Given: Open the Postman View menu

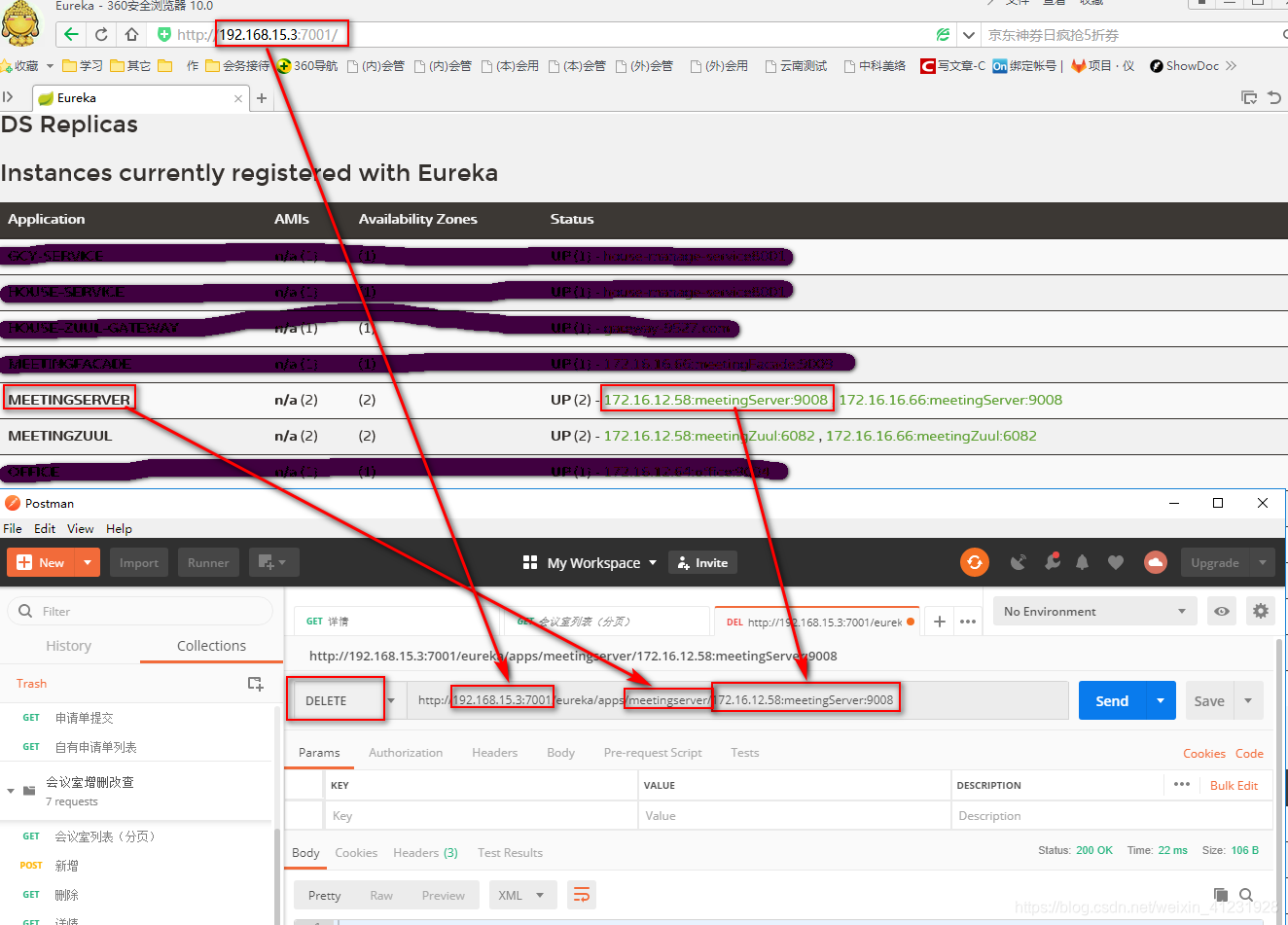Looking at the screenshot, I should tap(80, 529).
